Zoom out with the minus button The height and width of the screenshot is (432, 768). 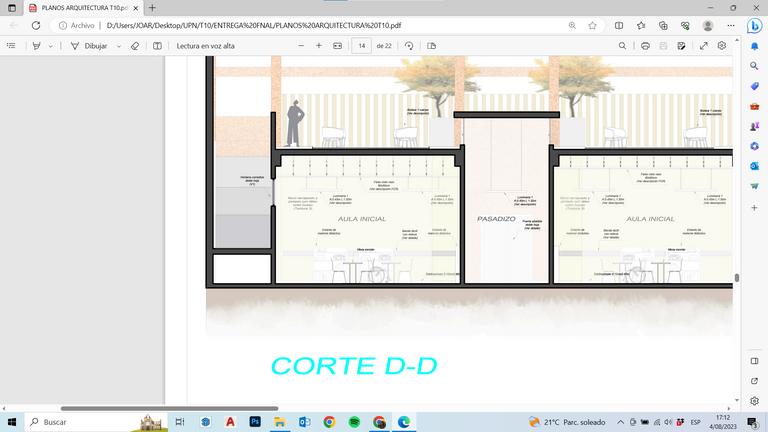(301, 46)
